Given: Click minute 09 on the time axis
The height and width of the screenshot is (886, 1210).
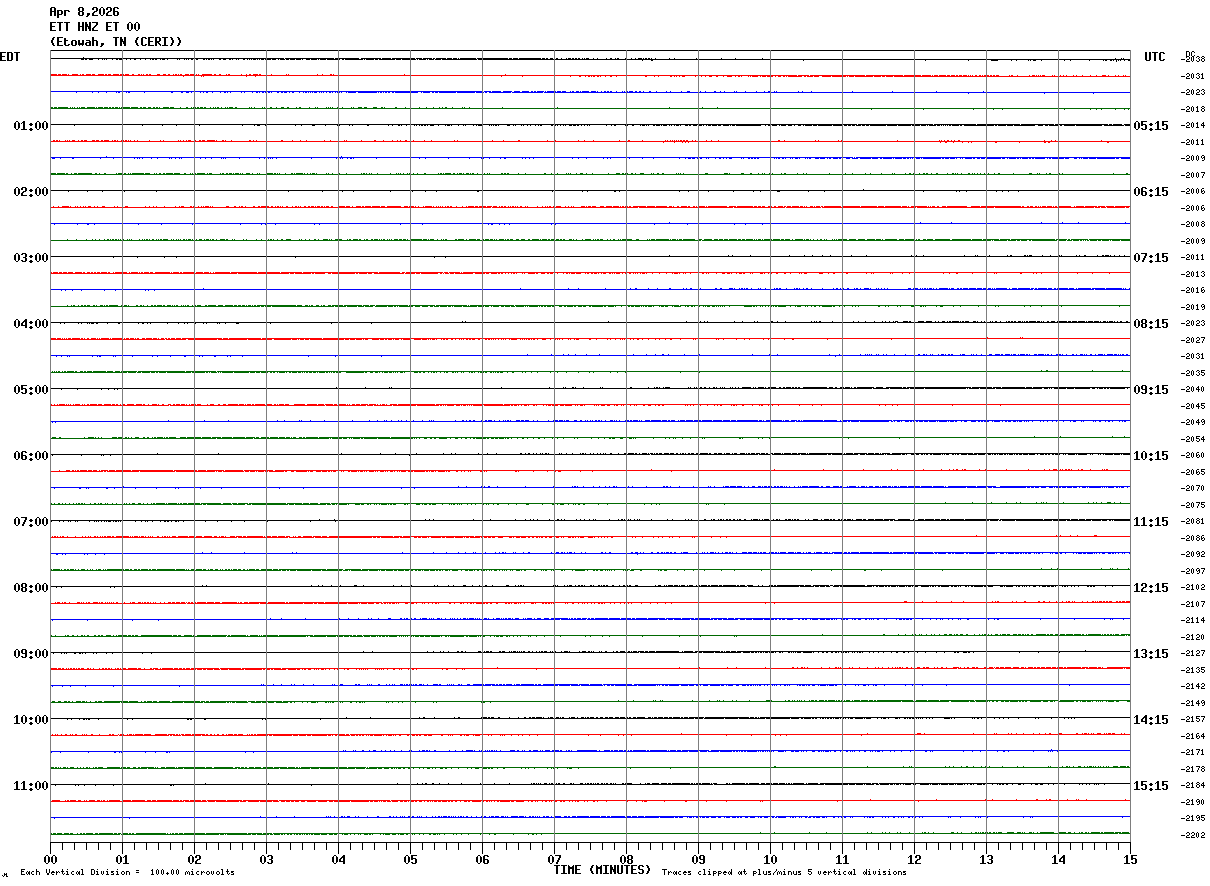Looking at the screenshot, I should 698,859.
